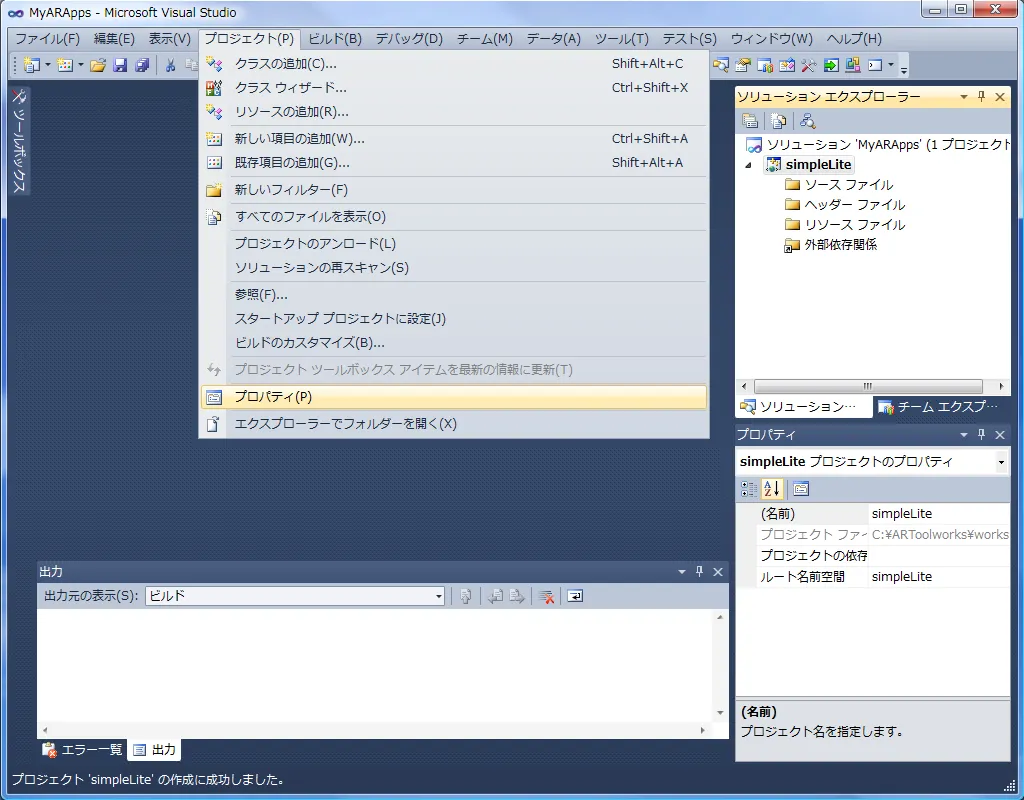This screenshot has width=1024, height=800.
Task: Select ソリューション 'MyARApps' root node
Action: pos(878,144)
